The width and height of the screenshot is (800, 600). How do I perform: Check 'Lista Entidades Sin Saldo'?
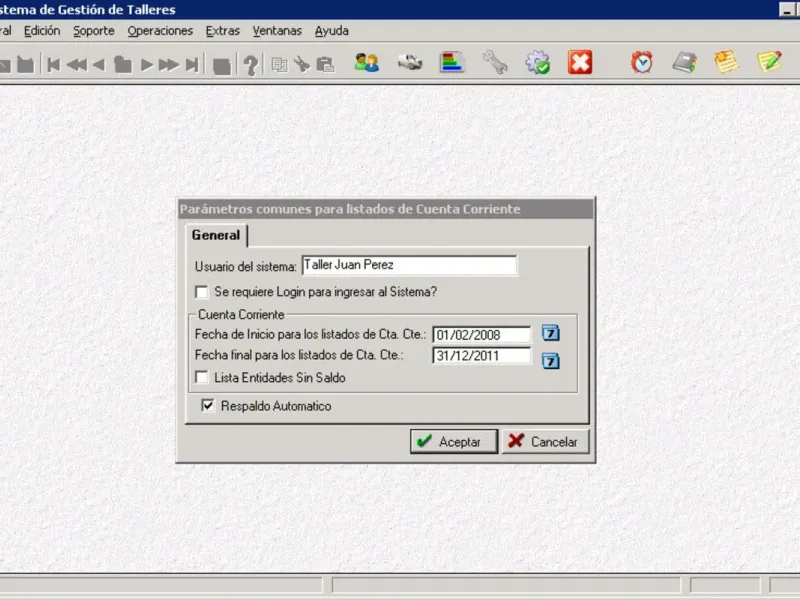tap(202, 378)
